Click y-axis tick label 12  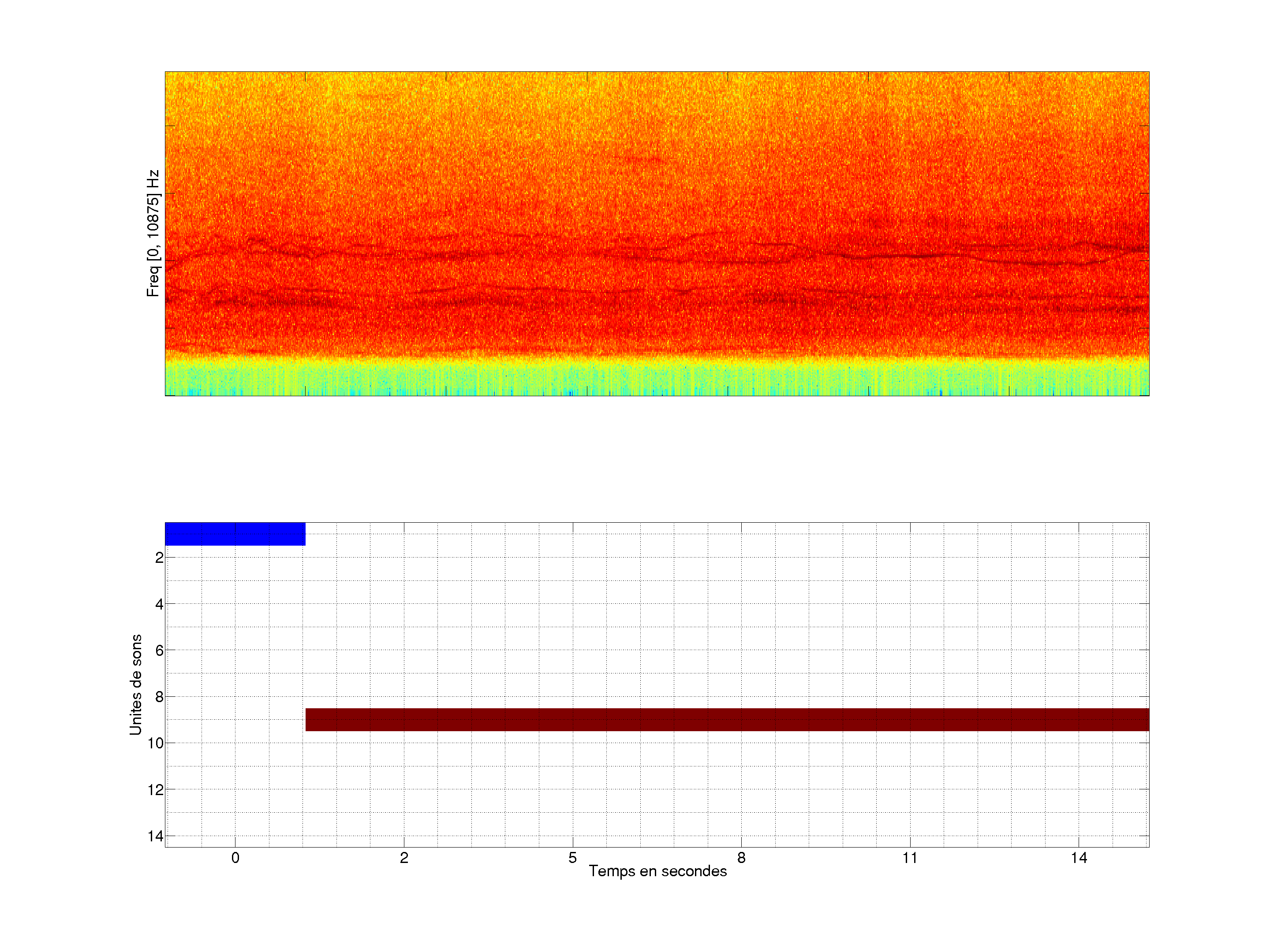(156, 790)
